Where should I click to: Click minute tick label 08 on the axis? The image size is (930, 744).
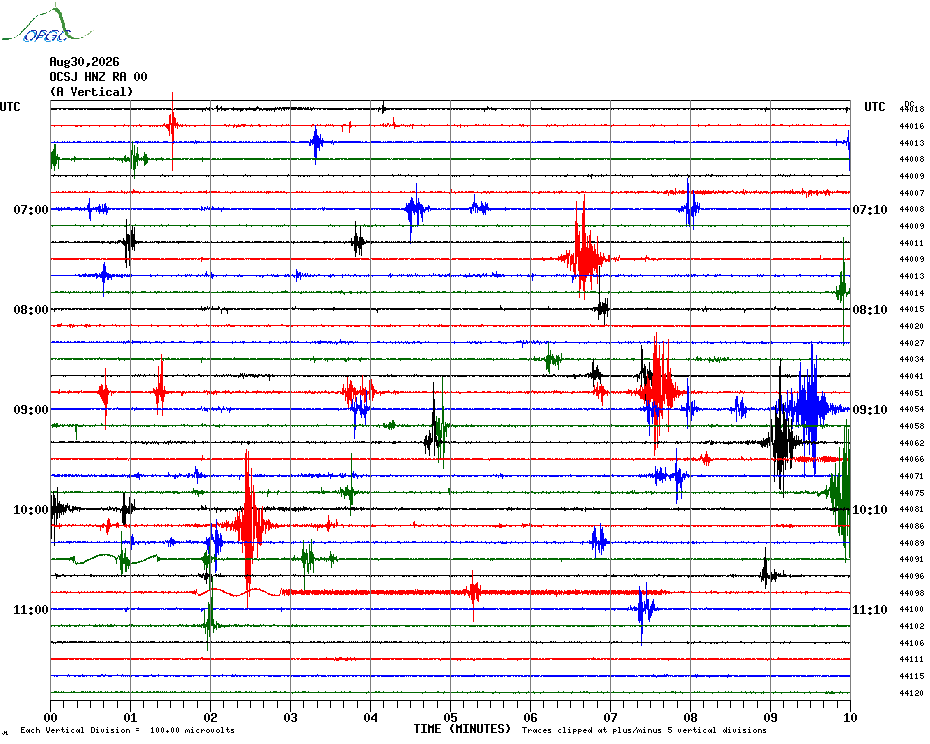click(x=690, y=717)
